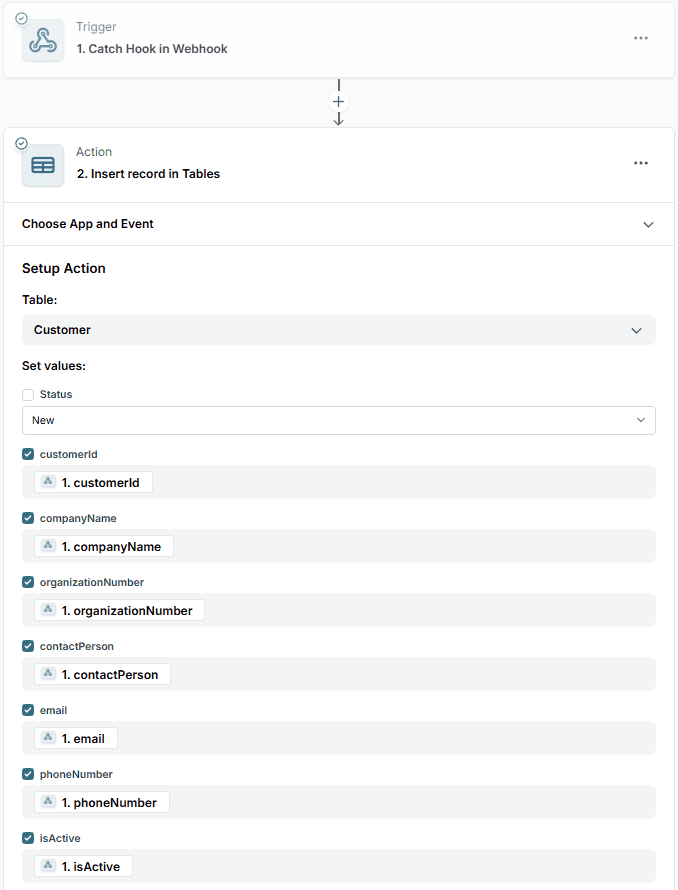Click the webhook icon on organizationNumber token
Image resolution: width=678 pixels, height=890 pixels.
pos(48,610)
